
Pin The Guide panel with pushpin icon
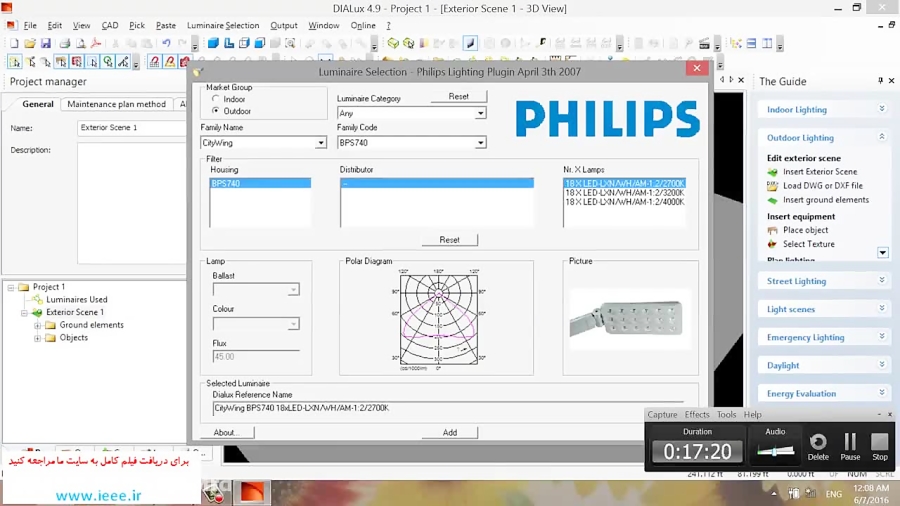tap(880, 81)
